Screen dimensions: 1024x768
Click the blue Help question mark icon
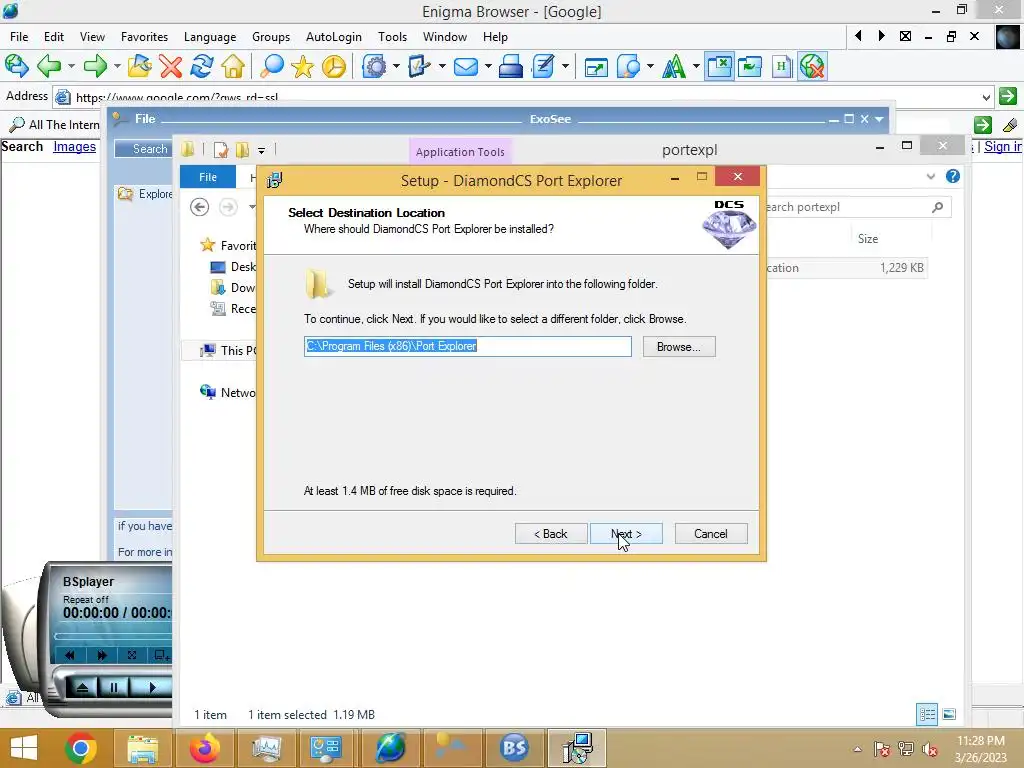953,176
